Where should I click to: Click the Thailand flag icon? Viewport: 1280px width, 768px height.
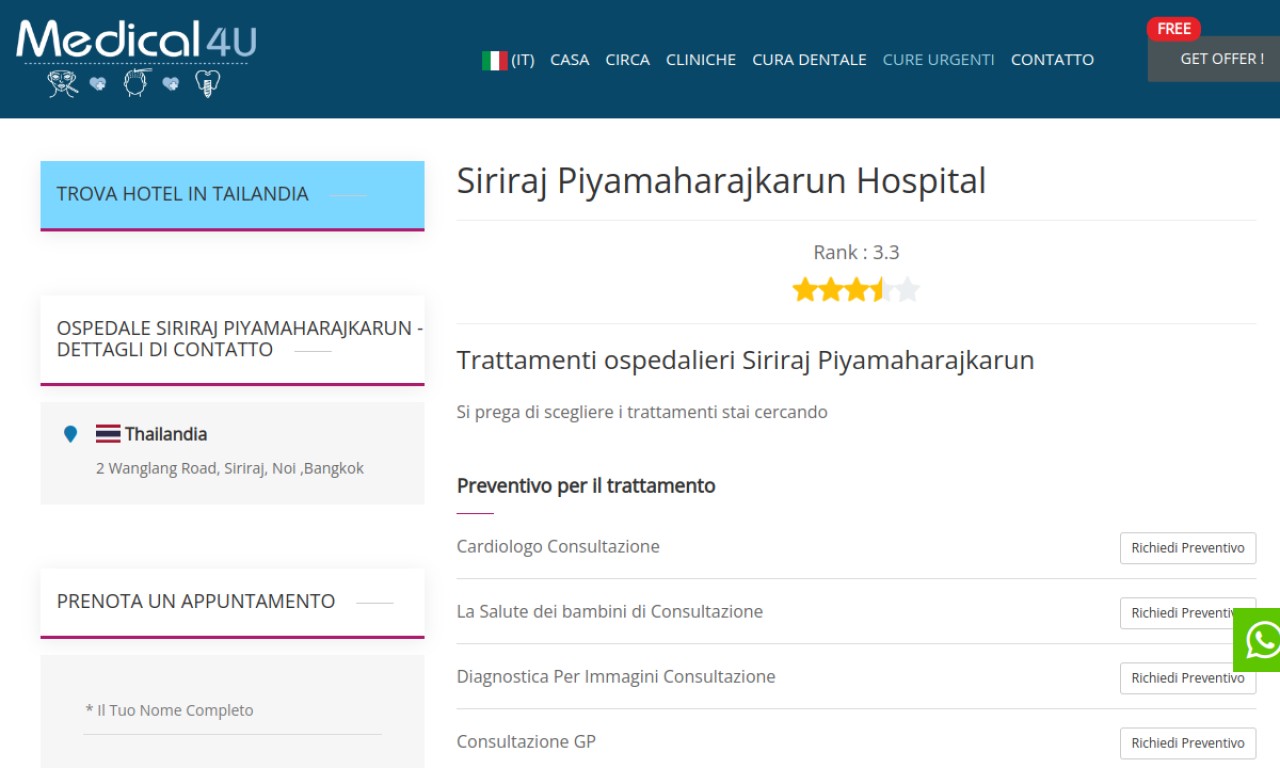(108, 434)
